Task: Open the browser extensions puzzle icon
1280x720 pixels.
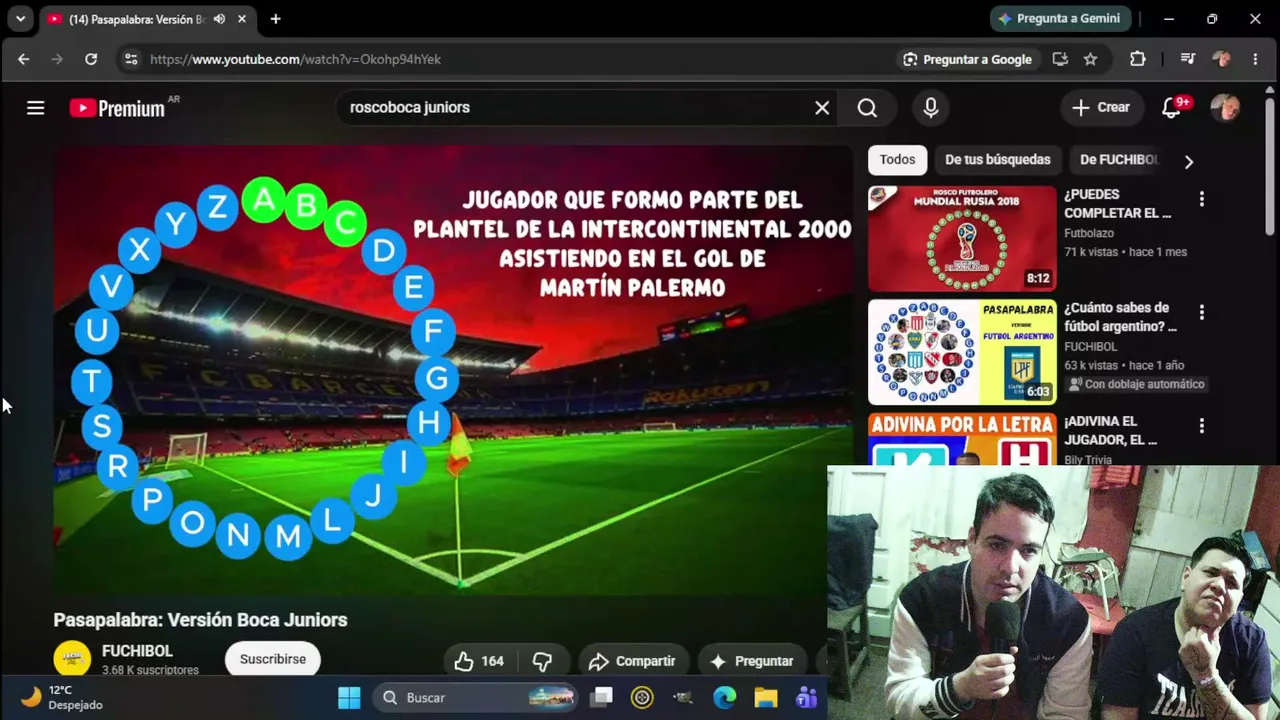Action: (1138, 59)
